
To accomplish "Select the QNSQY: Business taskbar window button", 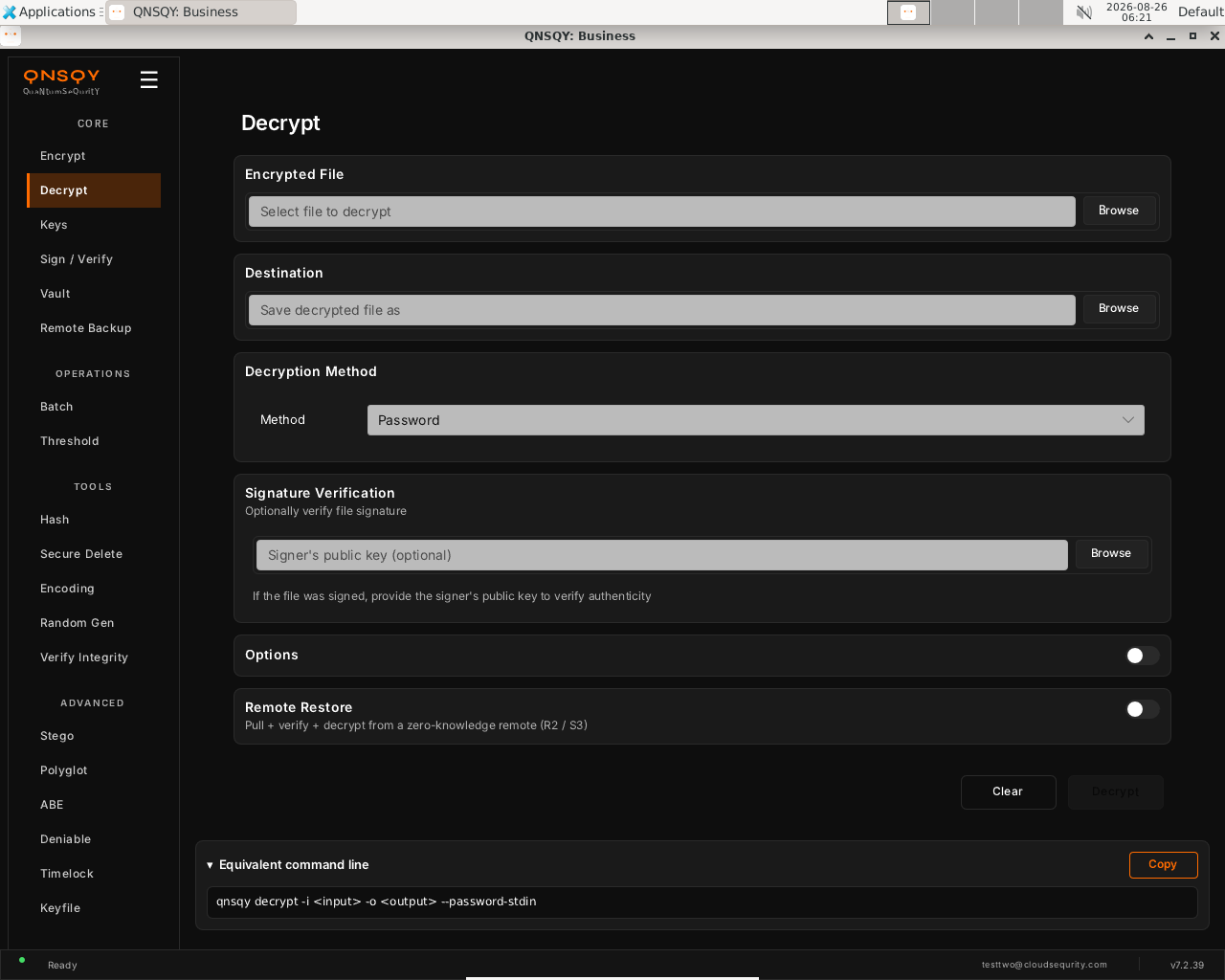I will pyautogui.click(x=201, y=12).
